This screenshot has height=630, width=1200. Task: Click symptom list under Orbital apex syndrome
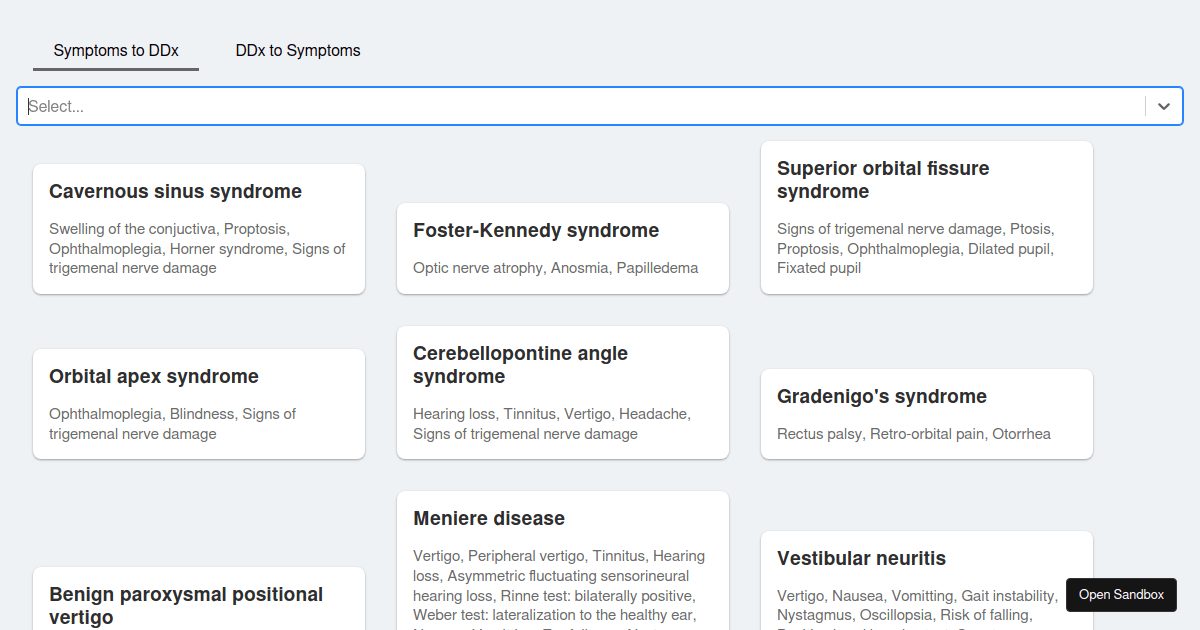[172, 424]
